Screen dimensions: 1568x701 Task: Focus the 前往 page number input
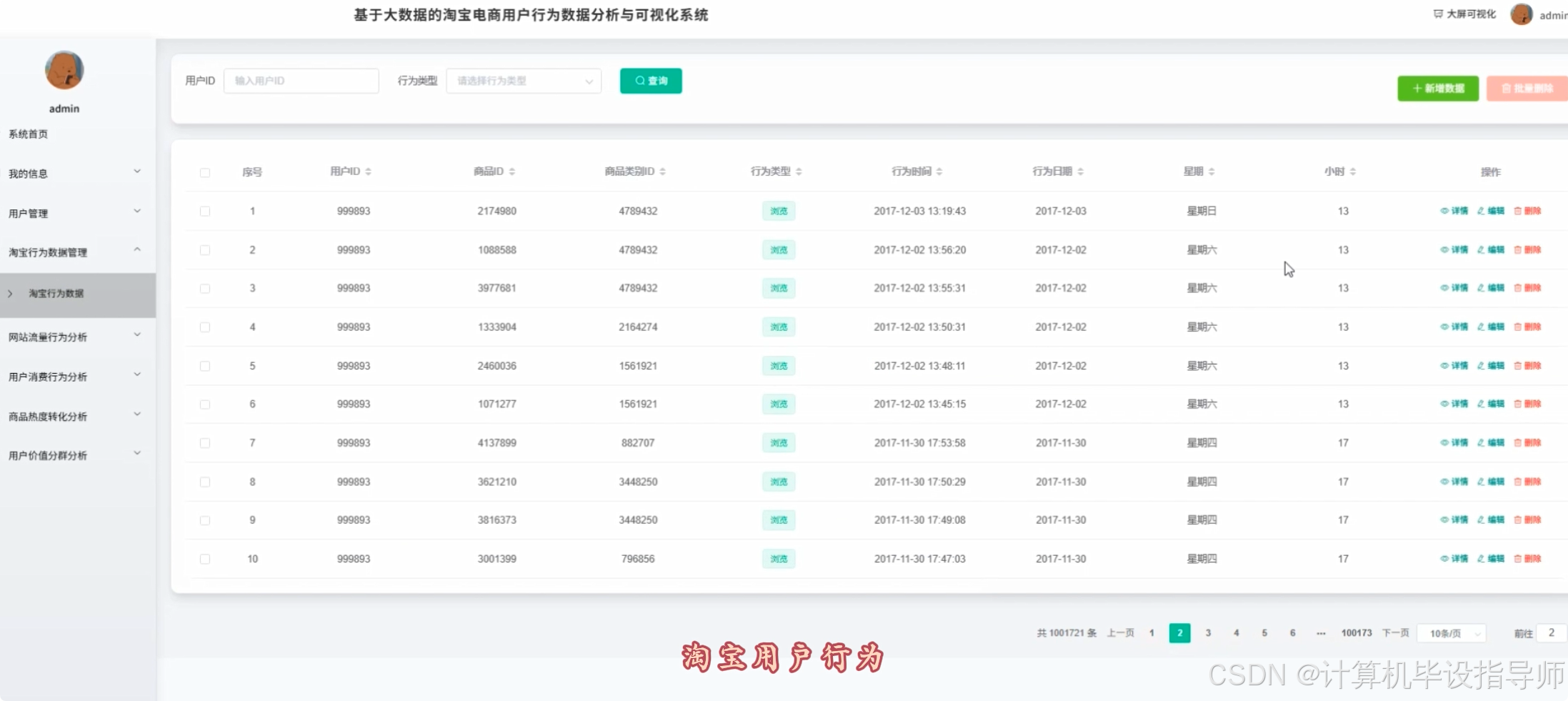[1552, 633]
